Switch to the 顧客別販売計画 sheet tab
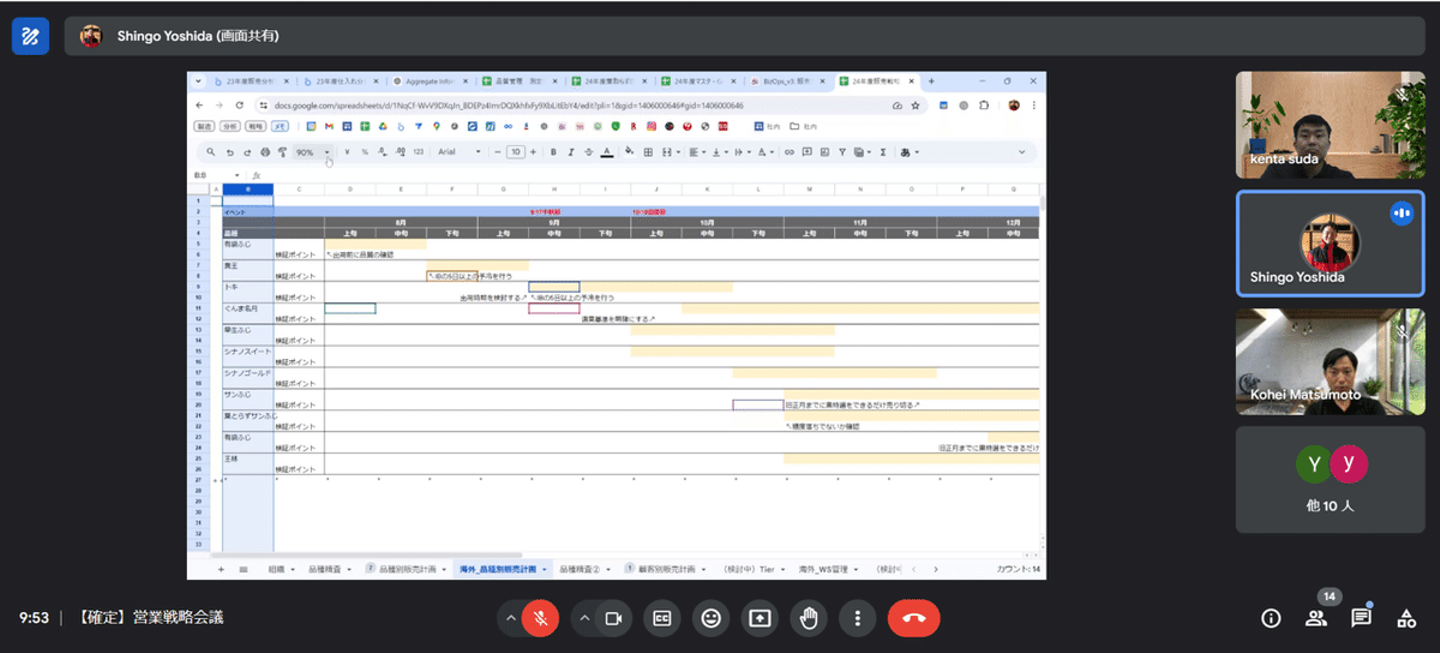This screenshot has height=653, width=1440. (667, 569)
